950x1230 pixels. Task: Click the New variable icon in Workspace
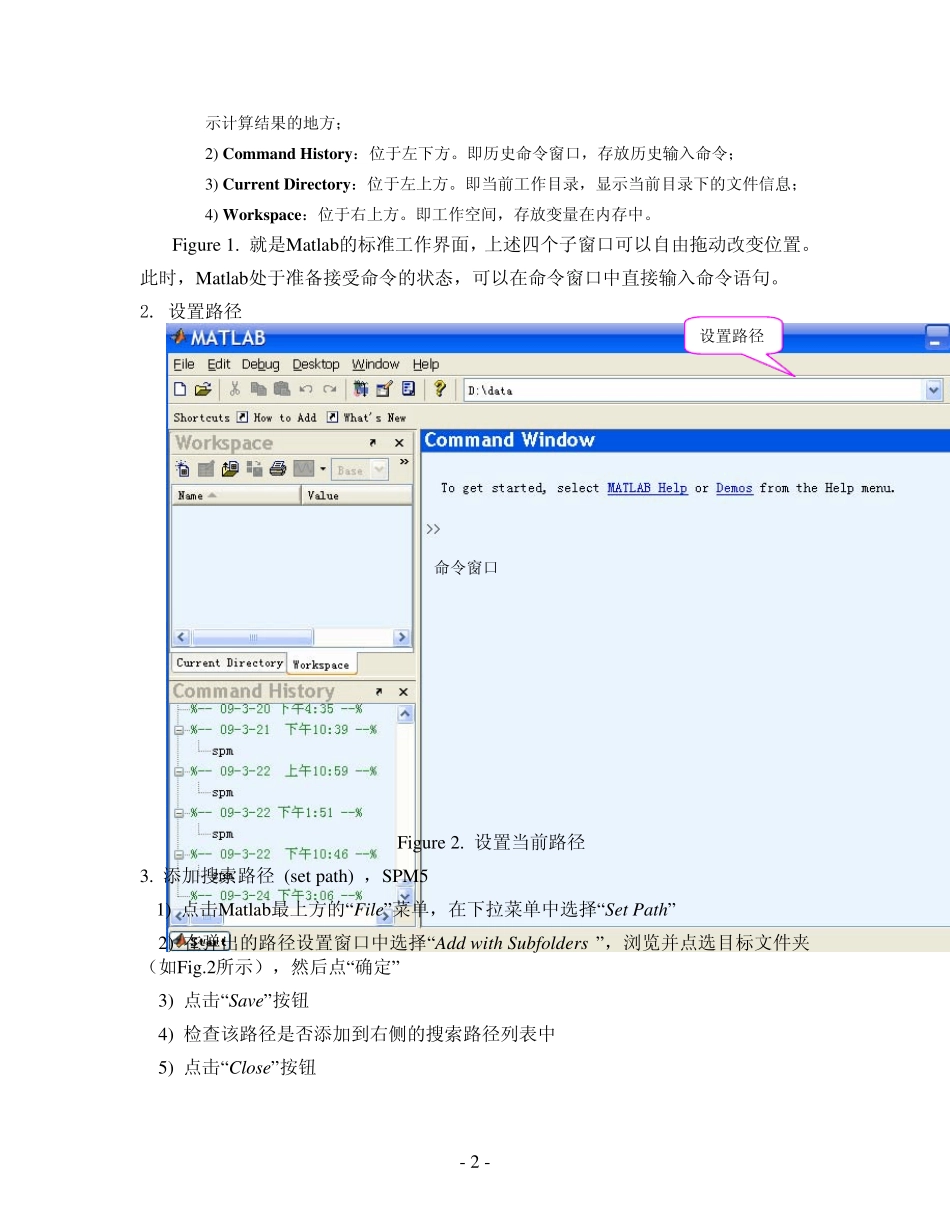(182, 469)
